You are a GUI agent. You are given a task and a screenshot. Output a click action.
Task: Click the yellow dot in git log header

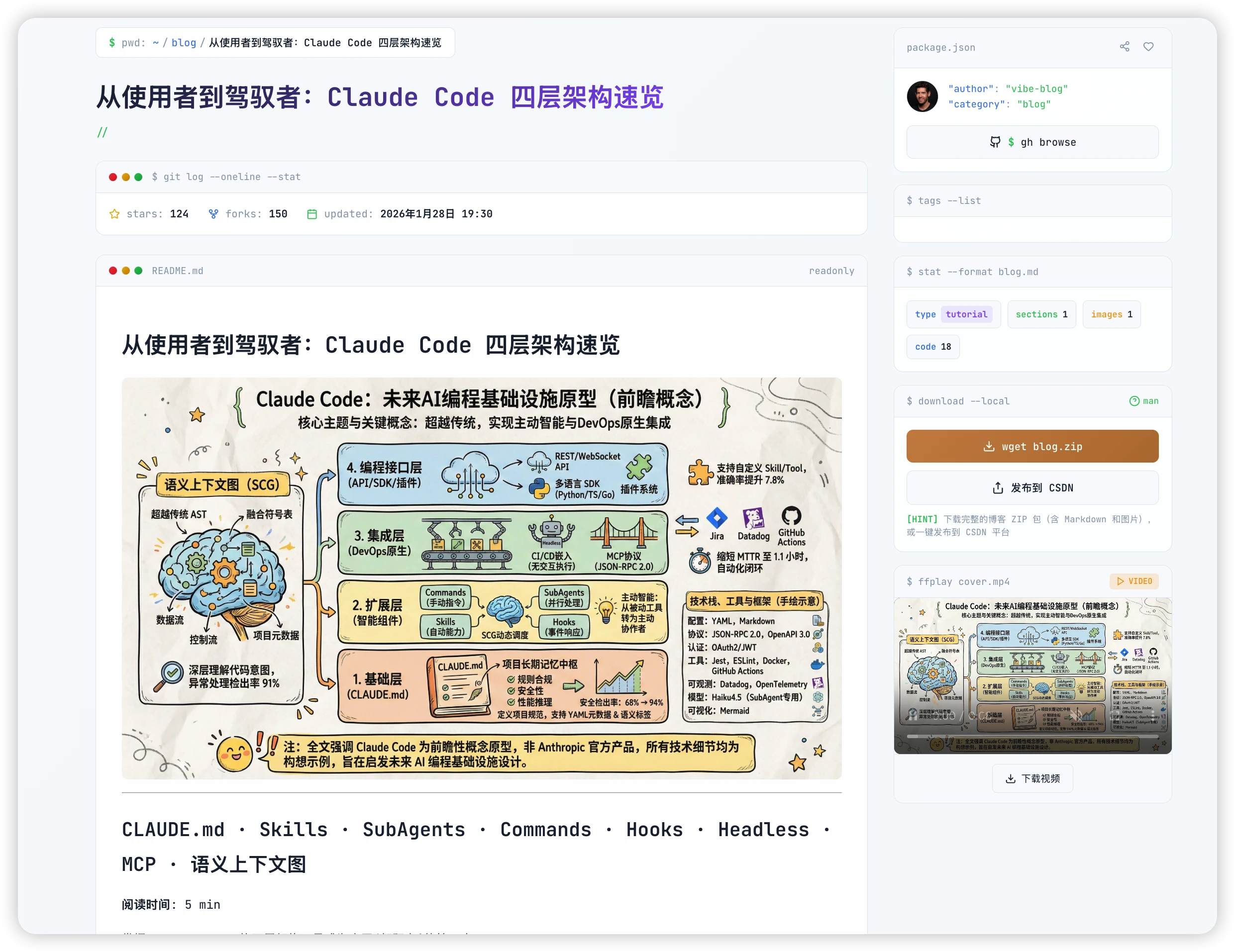[x=125, y=177]
